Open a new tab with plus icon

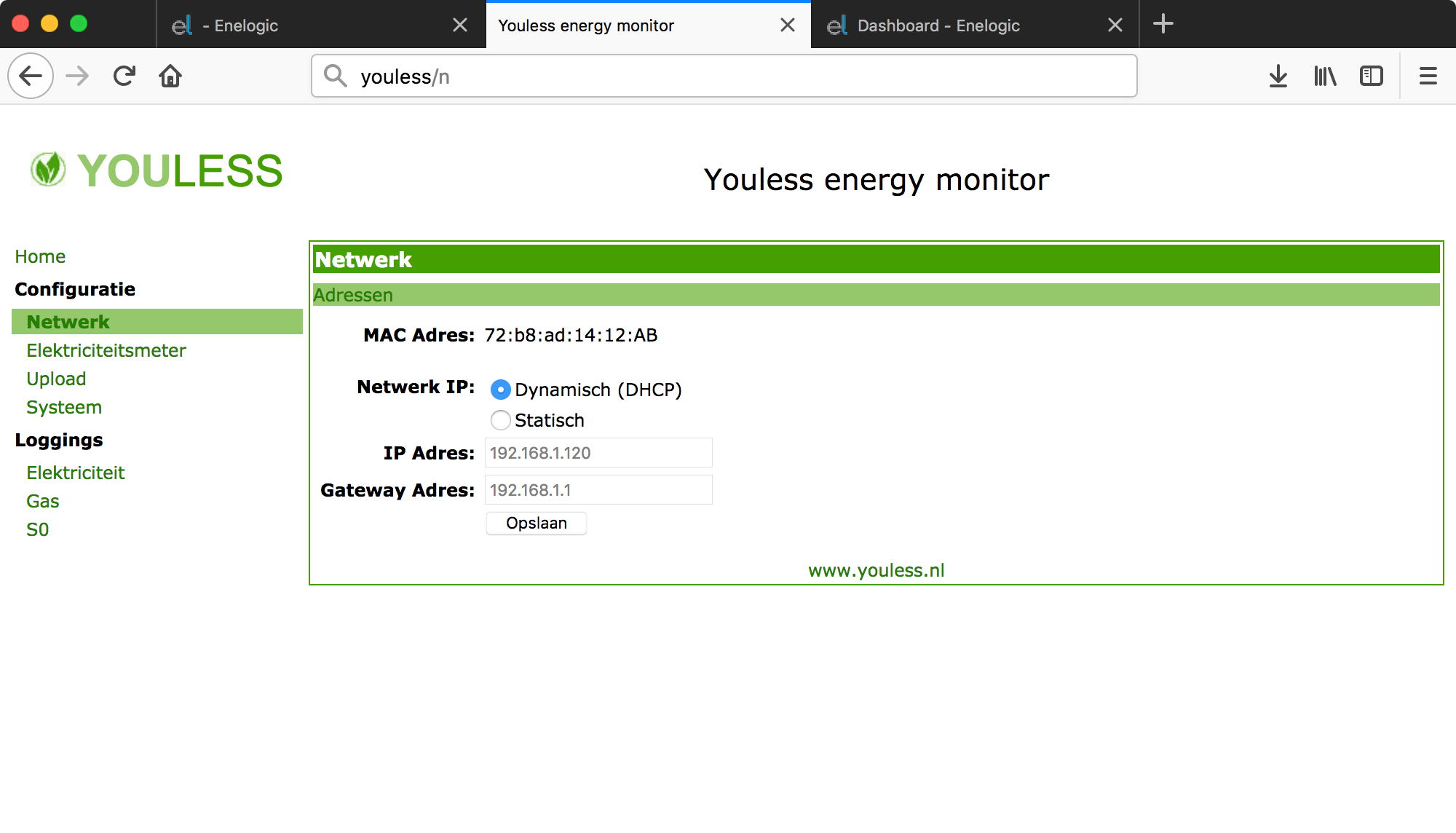pyautogui.click(x=1163, y=24)
